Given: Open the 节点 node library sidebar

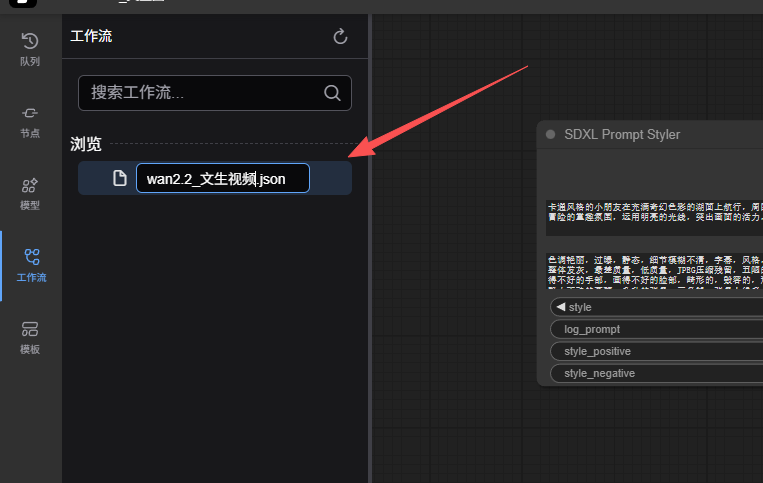Looking at the screenshot, I should [30, 120].
